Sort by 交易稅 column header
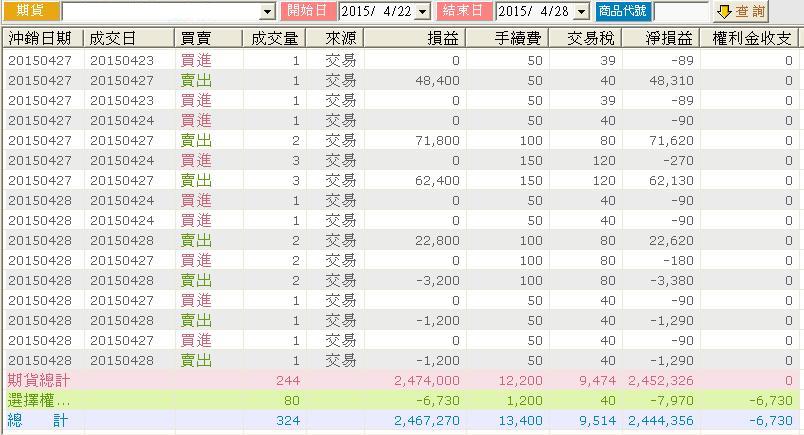Screen dimensions: 804x435 pos(586,38)
